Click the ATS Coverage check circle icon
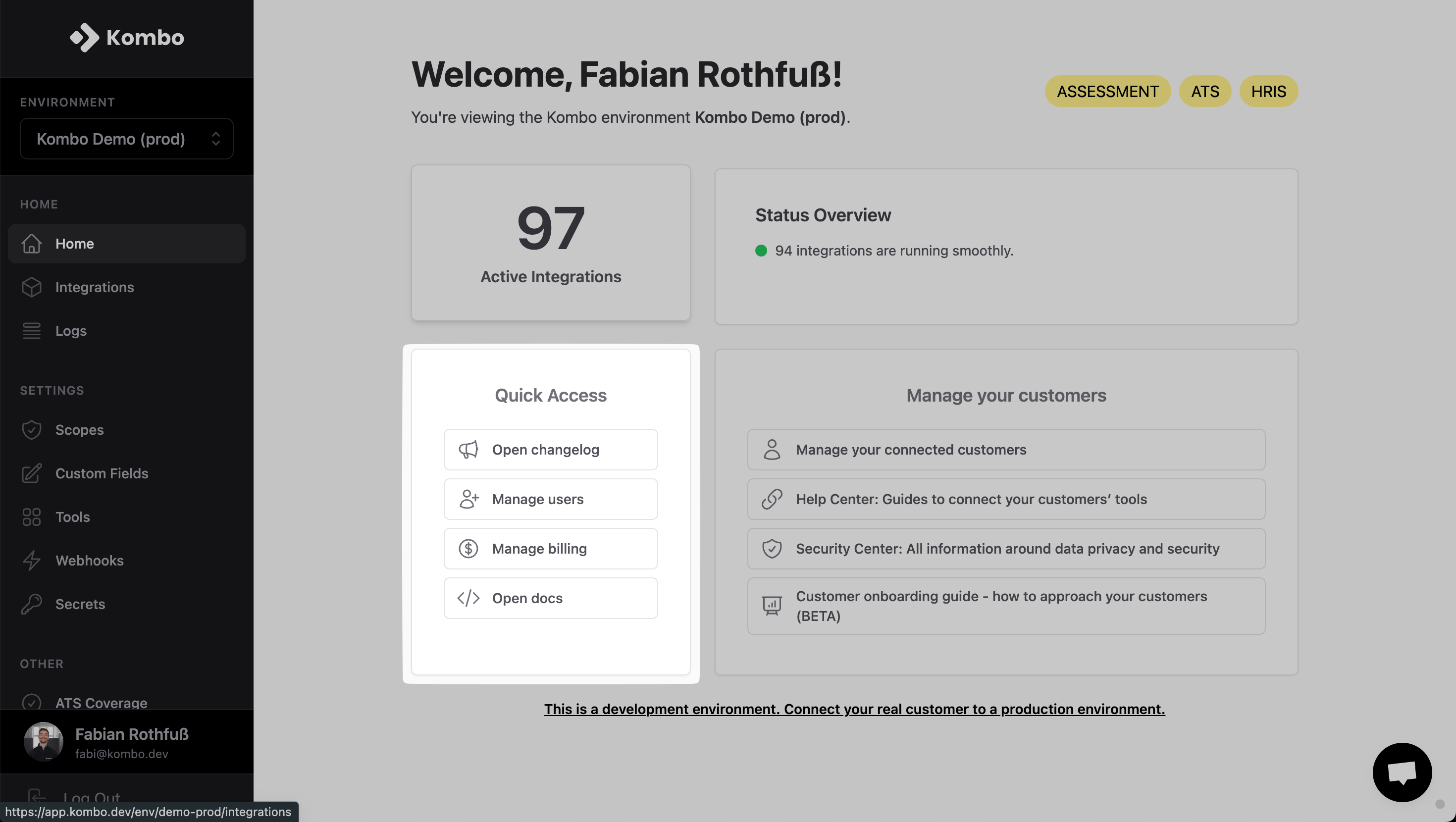This screenshot has height=822, width=1456. (x=32, y=702)
